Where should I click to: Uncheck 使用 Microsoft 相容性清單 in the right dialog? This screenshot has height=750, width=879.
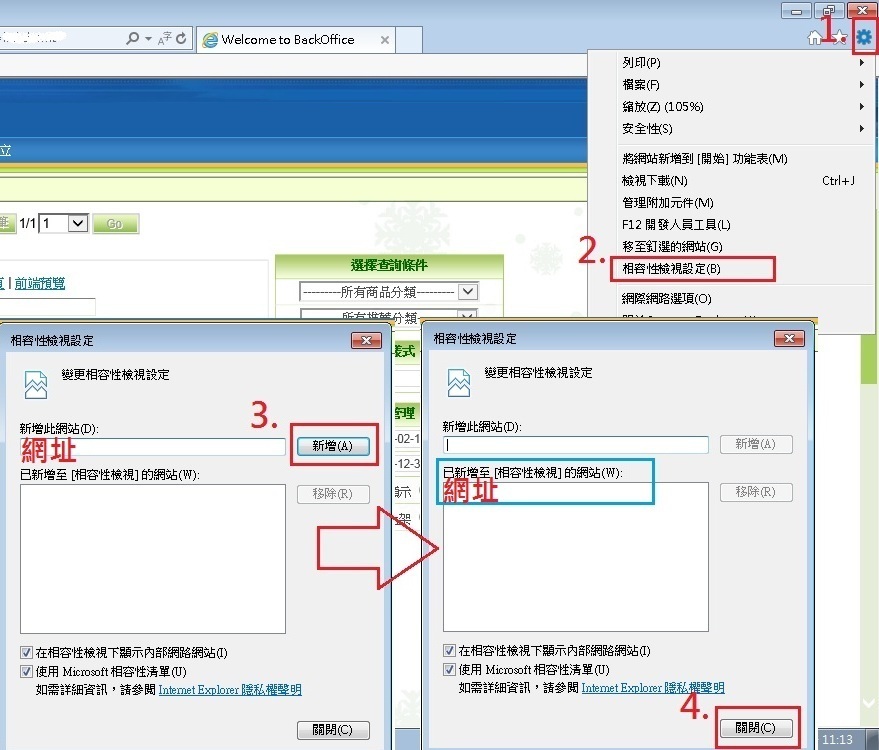[450, 670]
